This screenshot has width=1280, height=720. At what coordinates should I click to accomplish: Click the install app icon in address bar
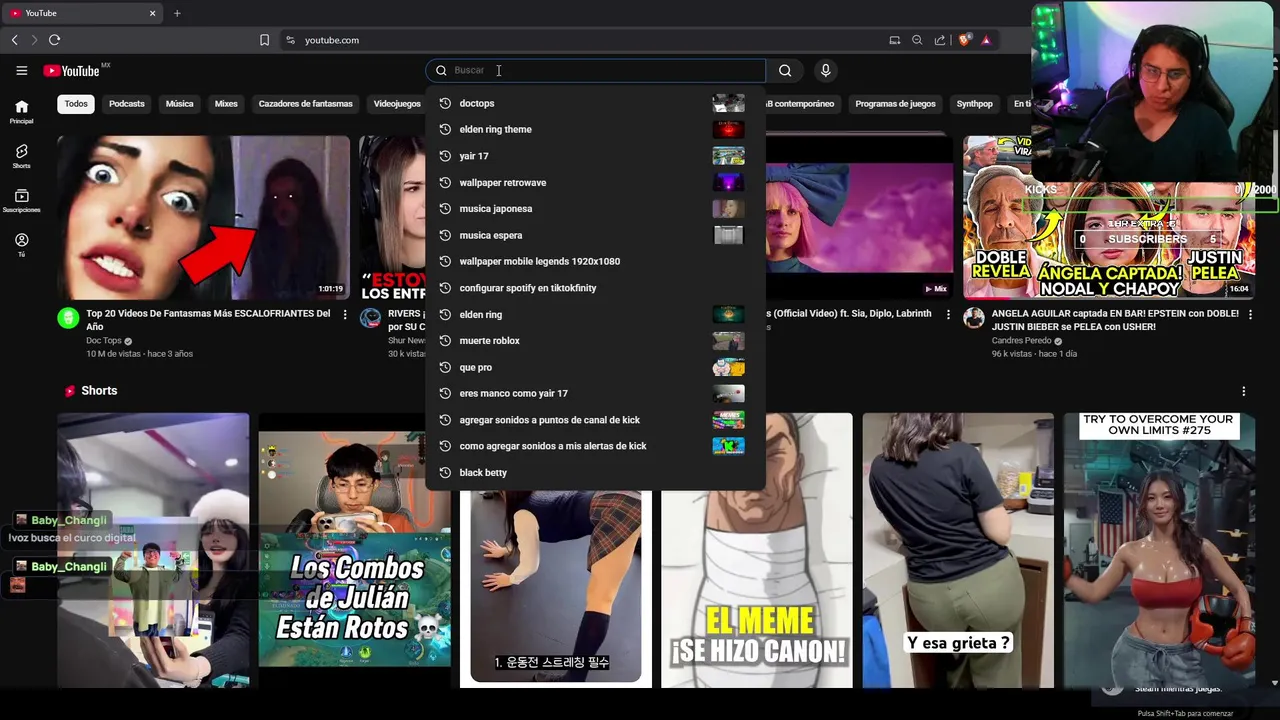[x=894, y=40]
